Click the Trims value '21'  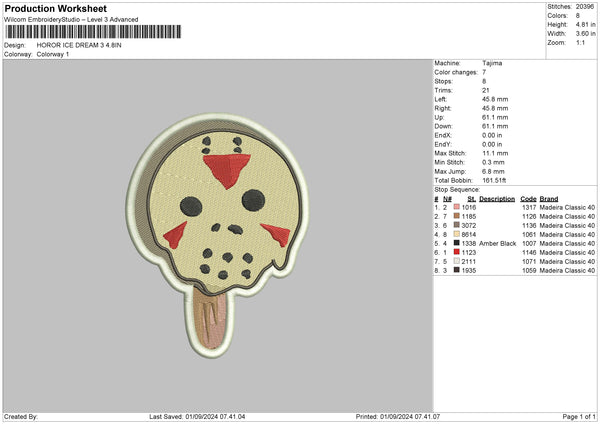click(486, 90)
